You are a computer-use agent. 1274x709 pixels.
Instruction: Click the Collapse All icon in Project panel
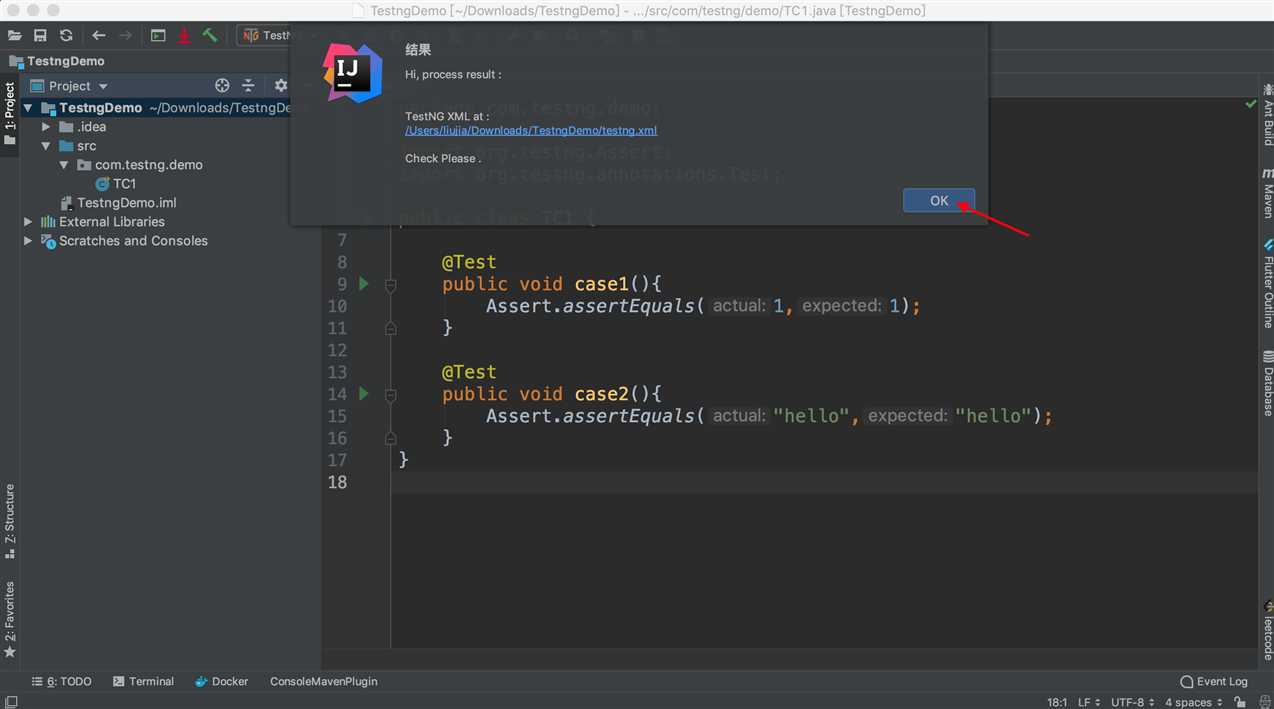click(x=249, y=86)
